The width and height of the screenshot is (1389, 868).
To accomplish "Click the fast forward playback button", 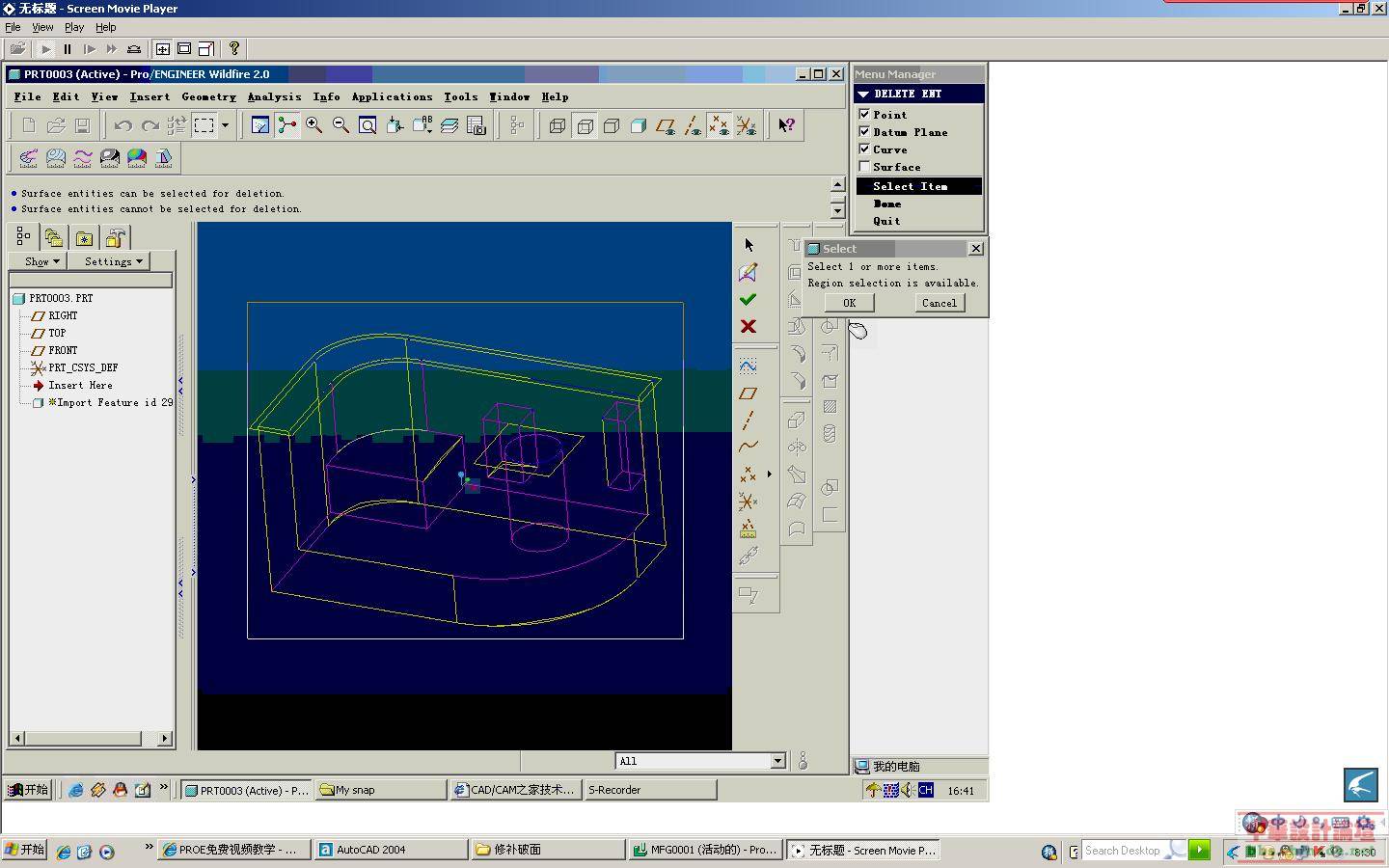I will pyautogui.click(x=112, y=48).
